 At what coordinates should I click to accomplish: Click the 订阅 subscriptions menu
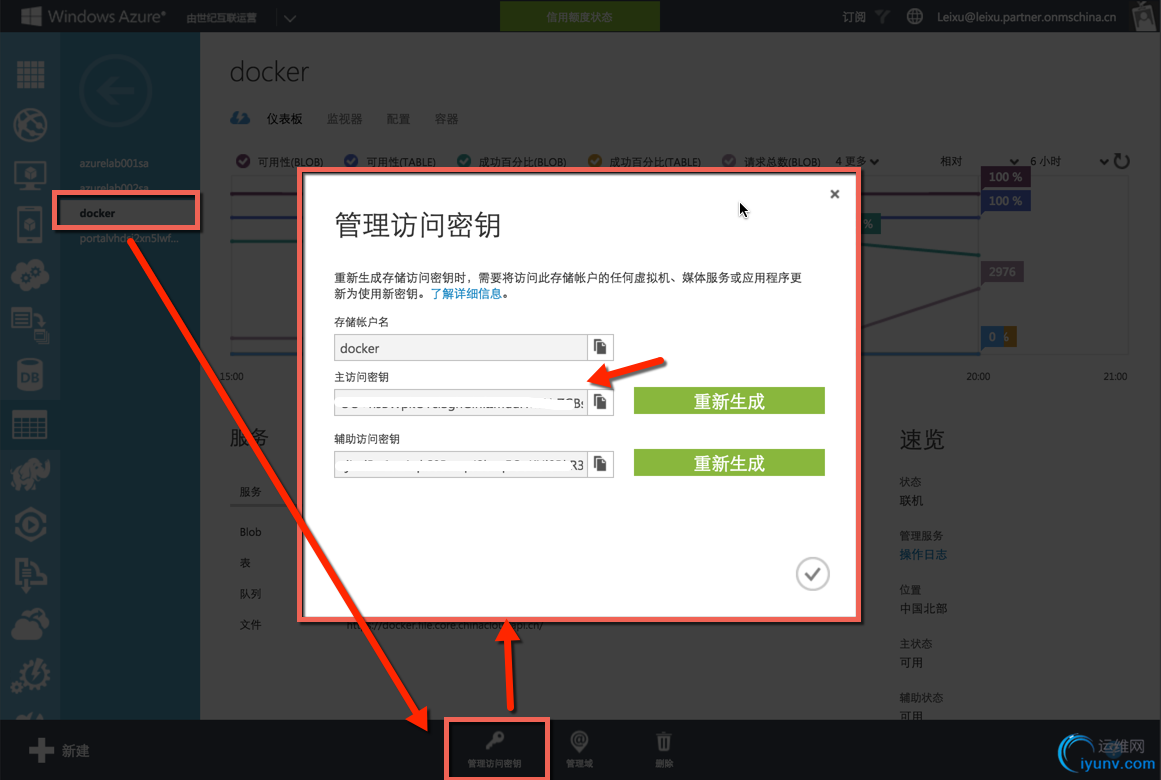pos(854,17)
